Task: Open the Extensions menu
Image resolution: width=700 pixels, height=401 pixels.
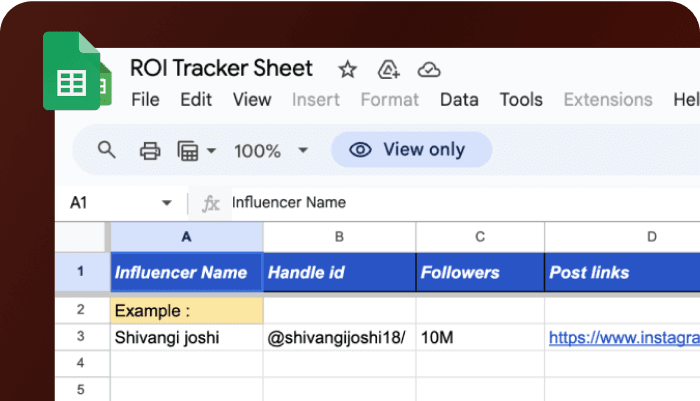Action: coord(608,100)
